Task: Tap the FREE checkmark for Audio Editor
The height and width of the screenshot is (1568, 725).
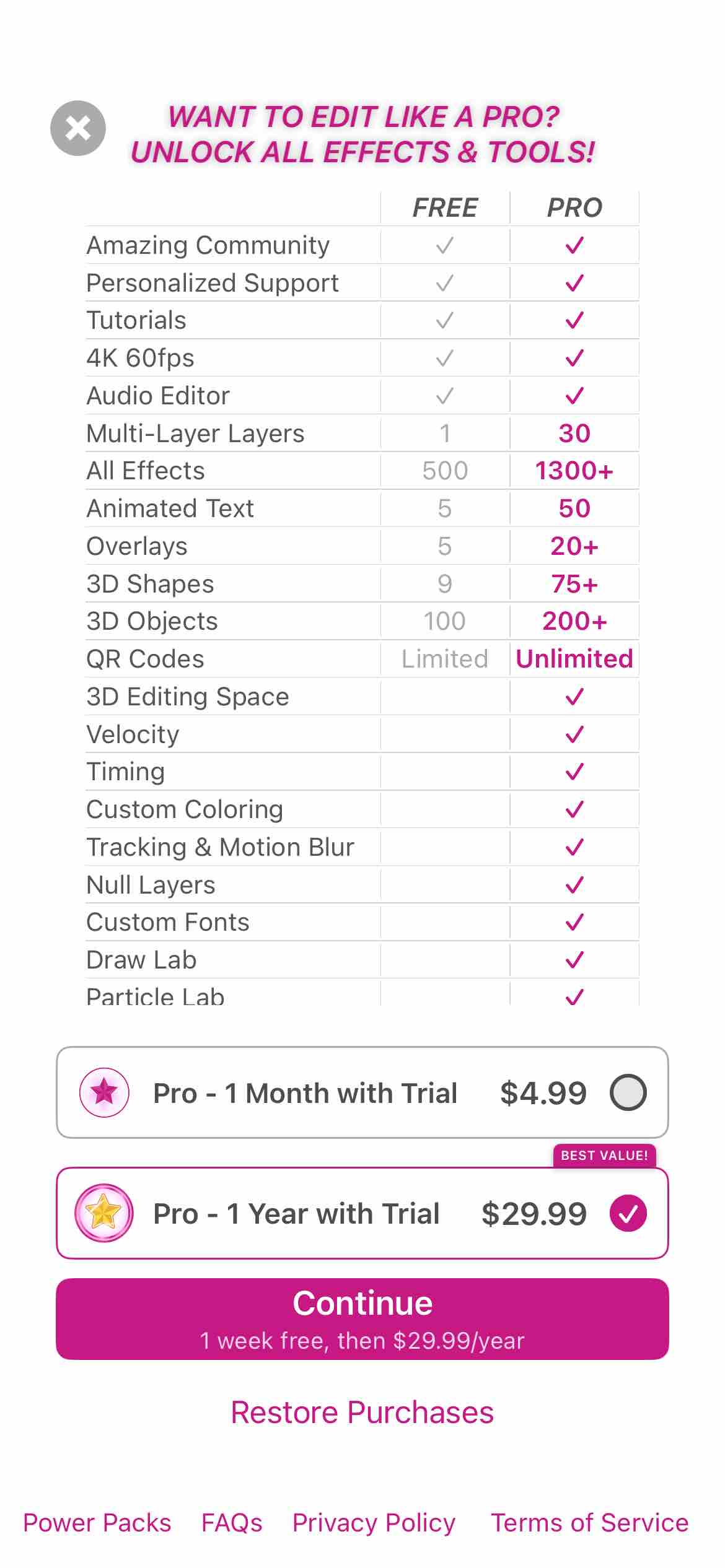Action: [x=445, y=396]
